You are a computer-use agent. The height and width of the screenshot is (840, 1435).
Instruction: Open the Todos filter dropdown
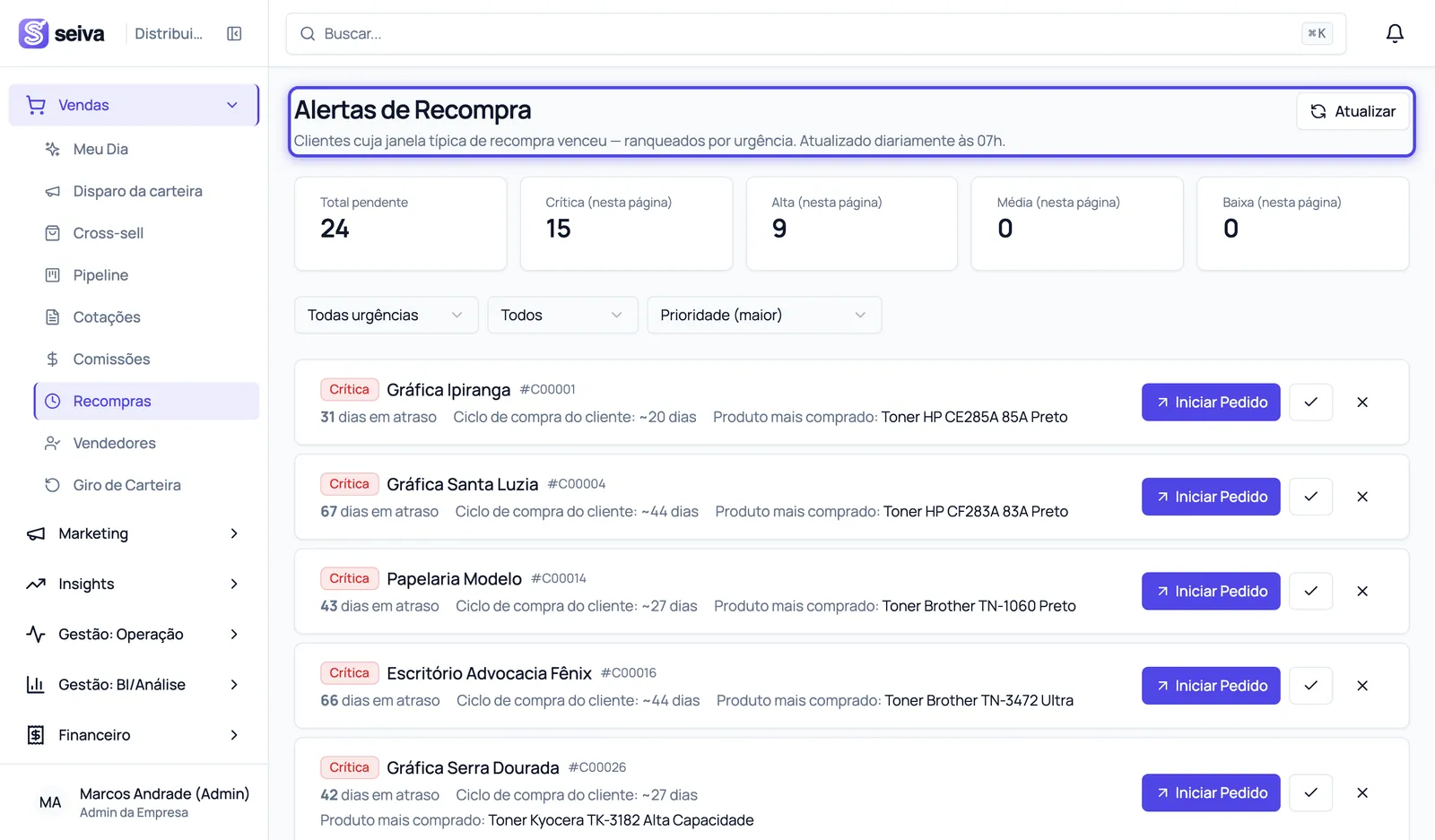562,315
